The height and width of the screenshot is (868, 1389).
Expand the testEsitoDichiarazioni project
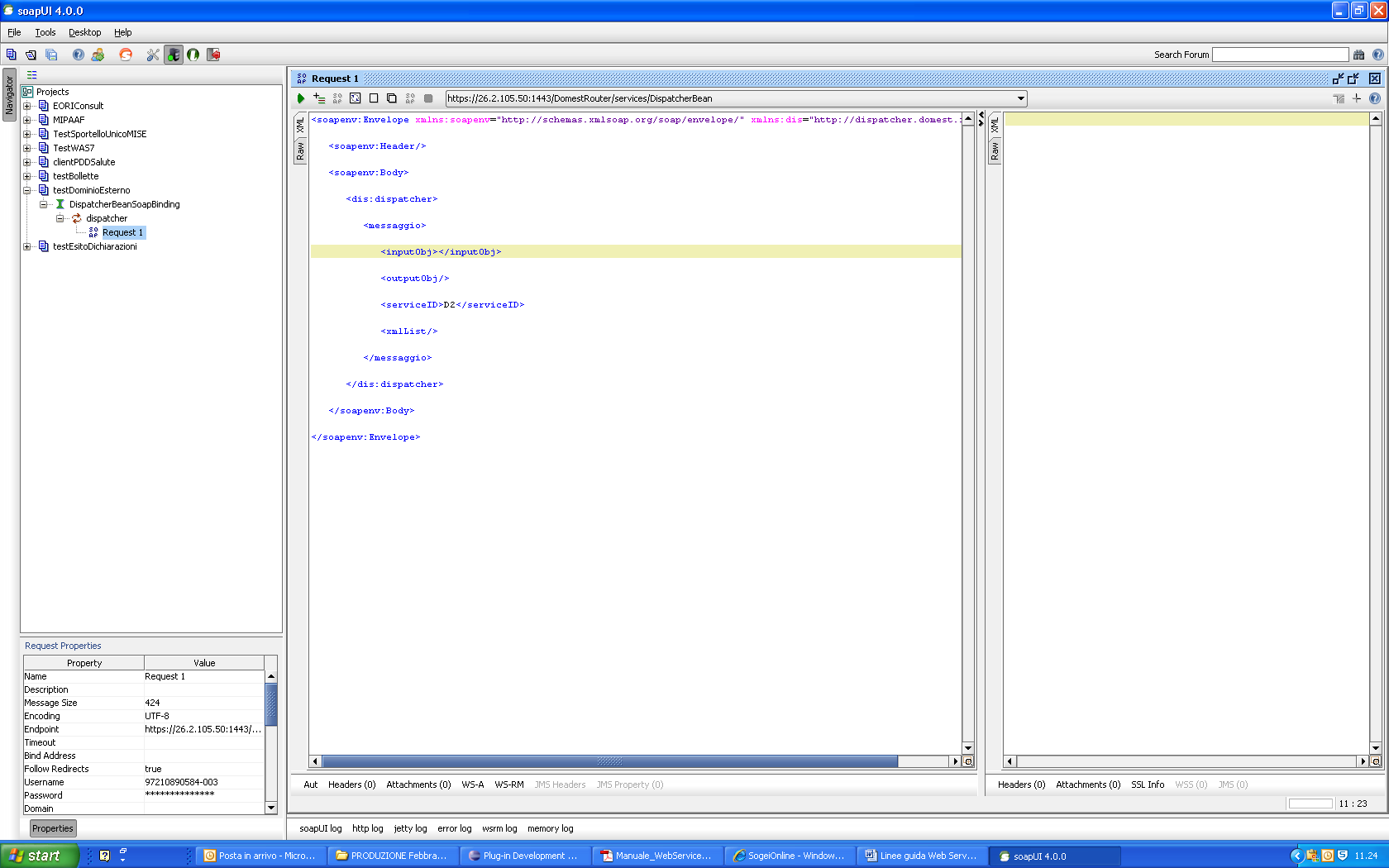(x=27, y=246)
